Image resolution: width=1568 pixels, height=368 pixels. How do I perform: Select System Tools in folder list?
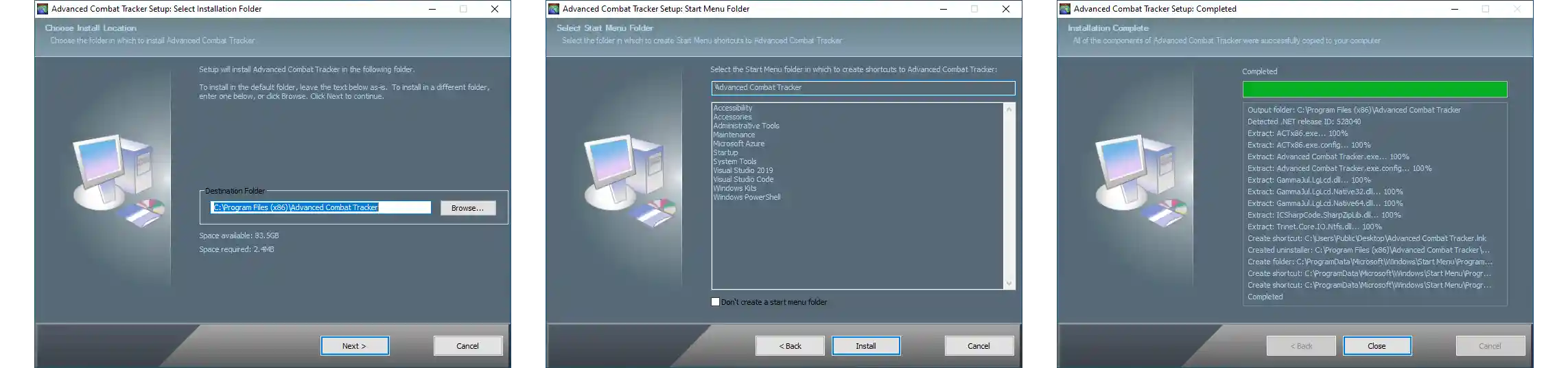[x=734, y=161]
